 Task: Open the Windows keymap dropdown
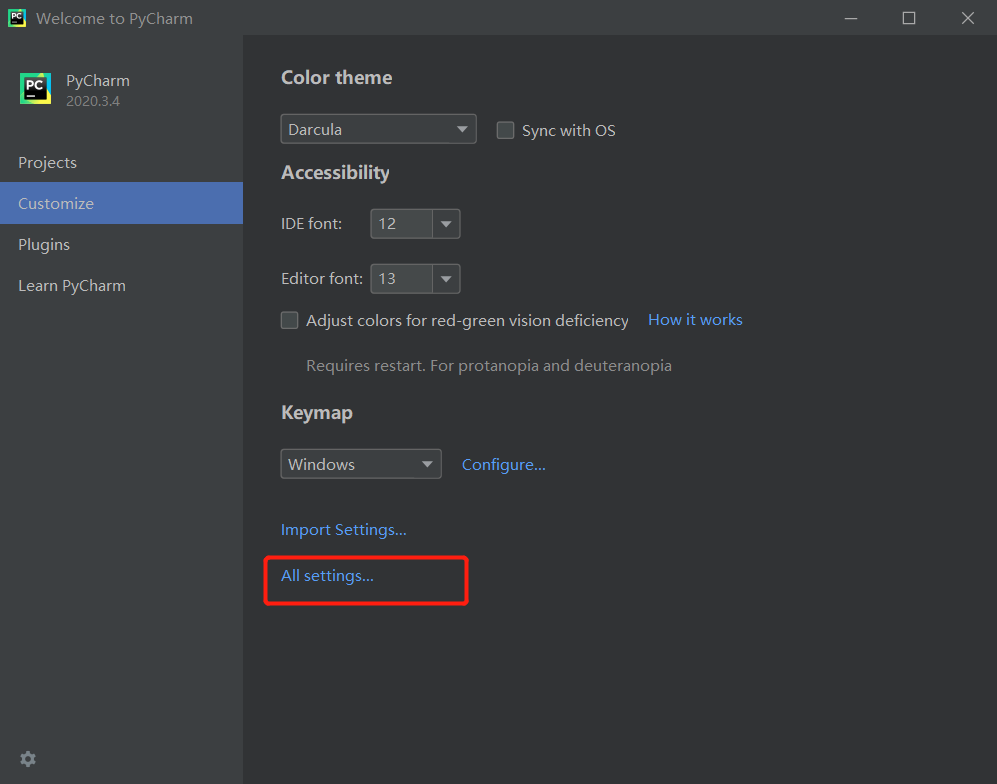click(x=360, y=464)
